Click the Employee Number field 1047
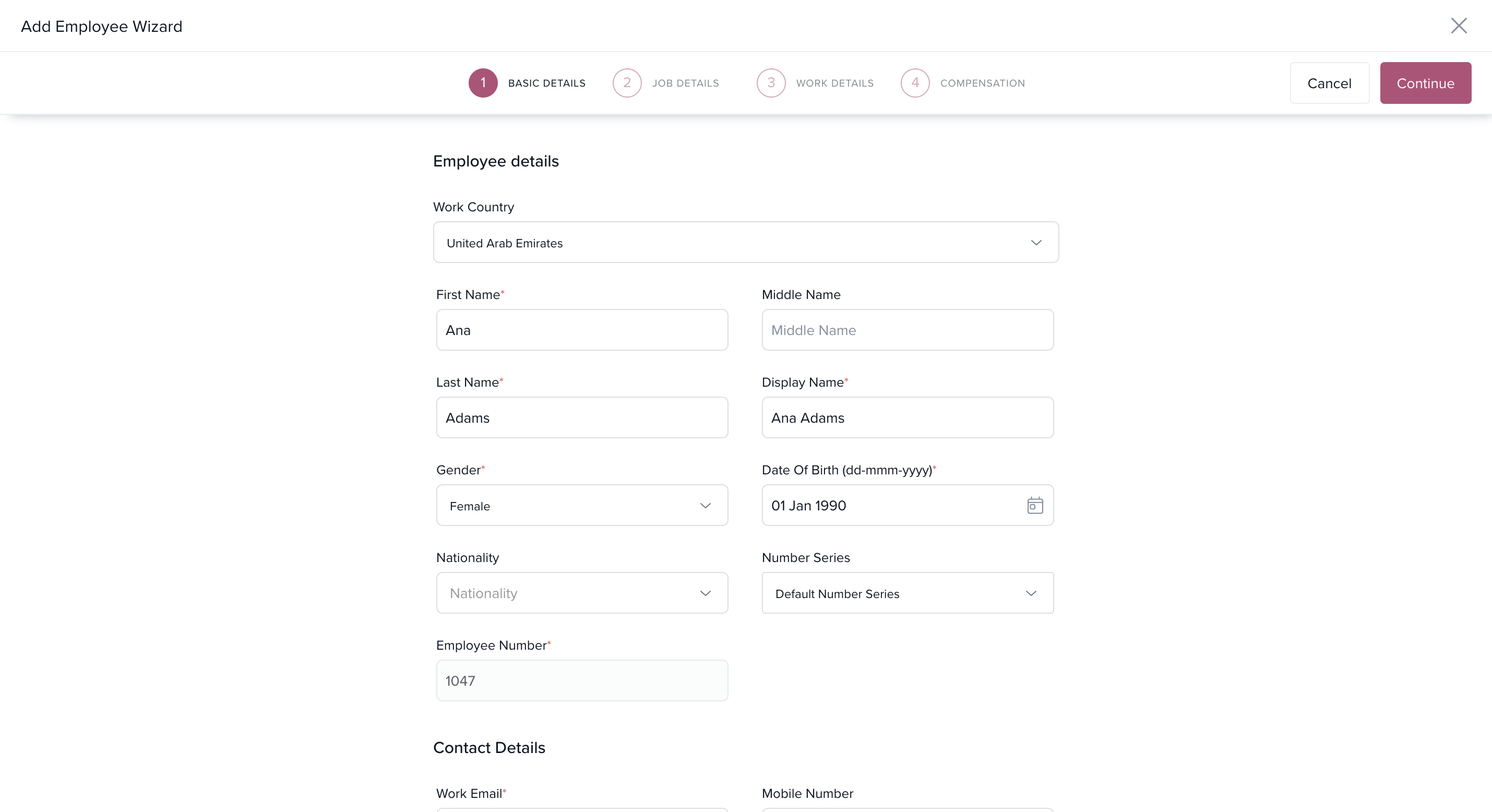Viewport: 1492px width, 812px height. point(581,680)
